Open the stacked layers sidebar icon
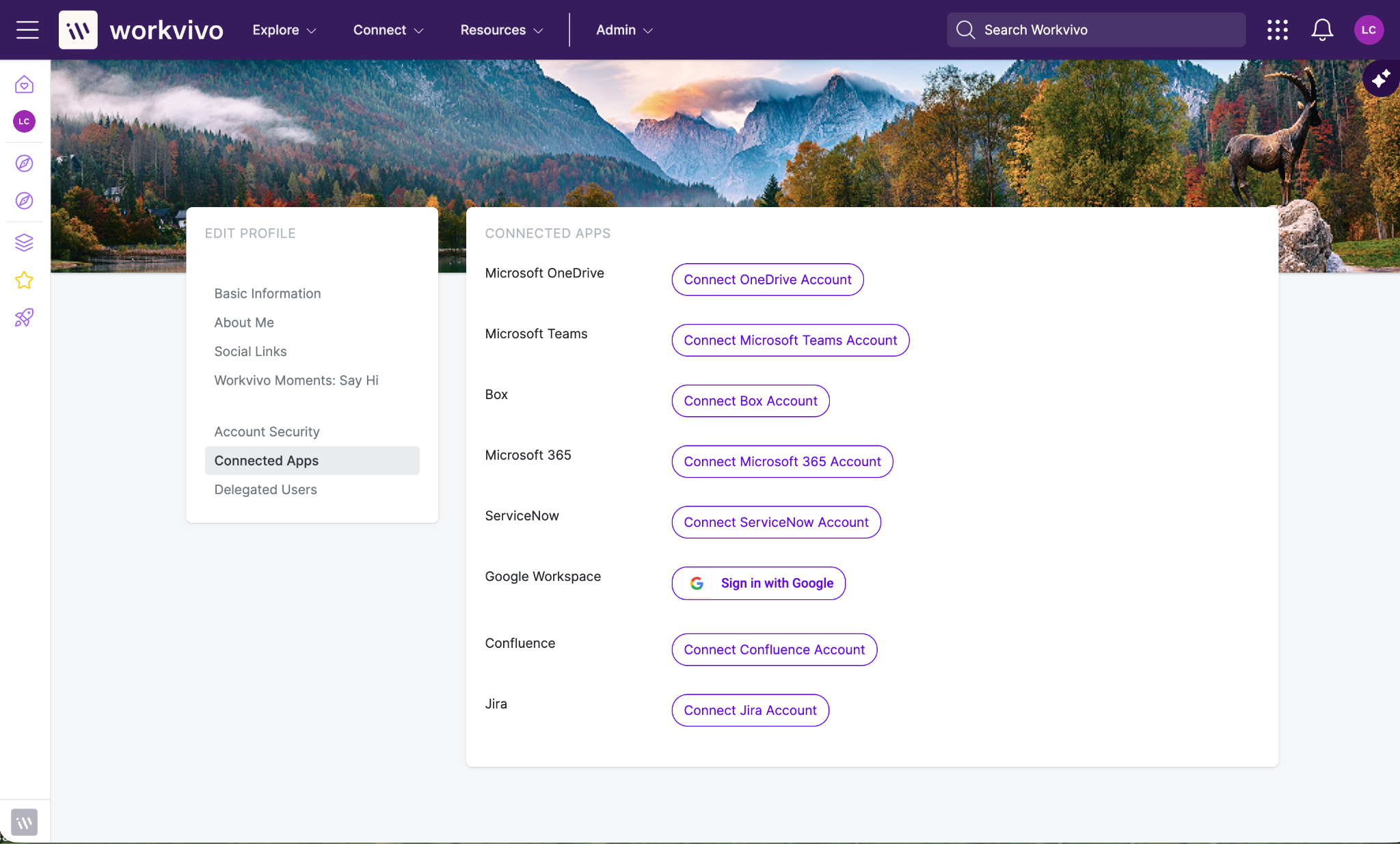This screenshot has width=1400, height=844. click(25, 243)
